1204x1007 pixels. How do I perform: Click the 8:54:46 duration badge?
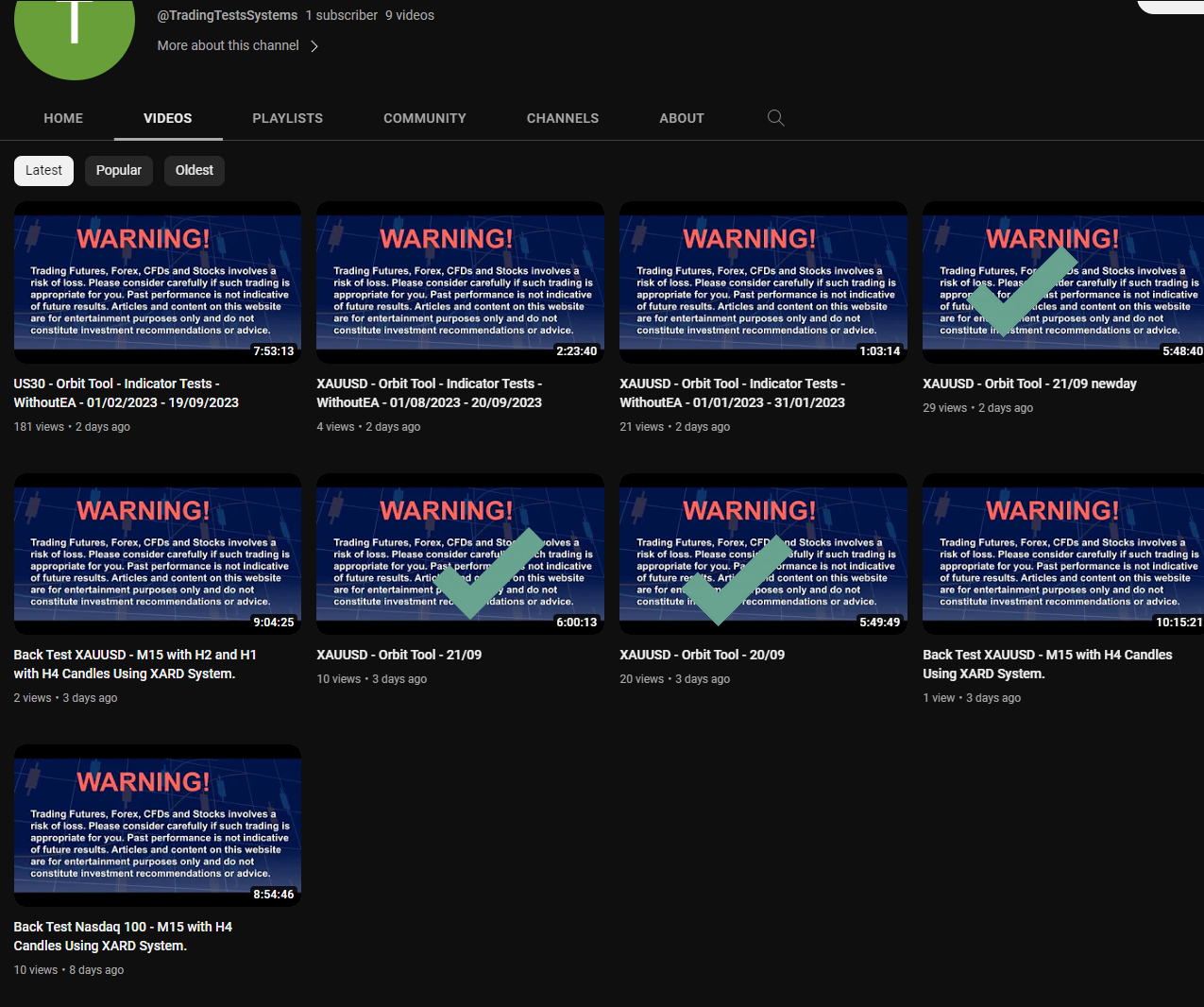(x=274, y=895)
